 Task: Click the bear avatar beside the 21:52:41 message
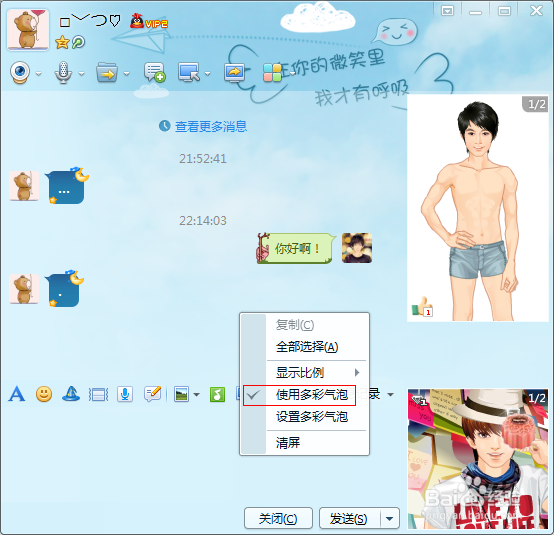pyautogui.click(x=24, y=186)
